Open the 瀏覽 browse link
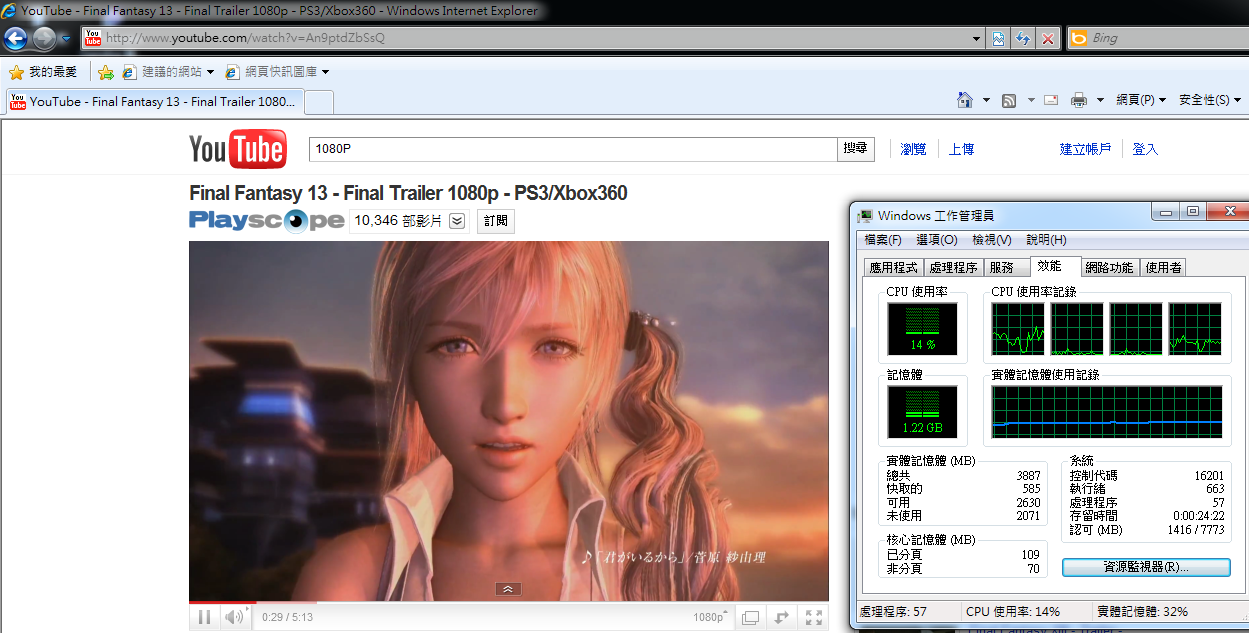Screen dimensions: 1249x633 point(913,149)
